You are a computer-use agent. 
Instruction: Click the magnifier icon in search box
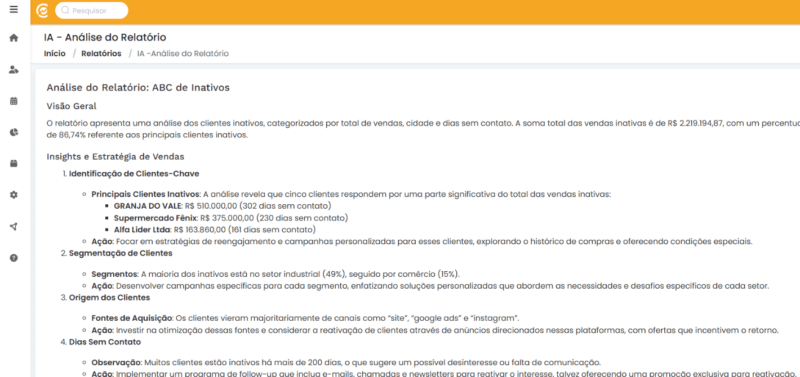[x=65, y=10]
